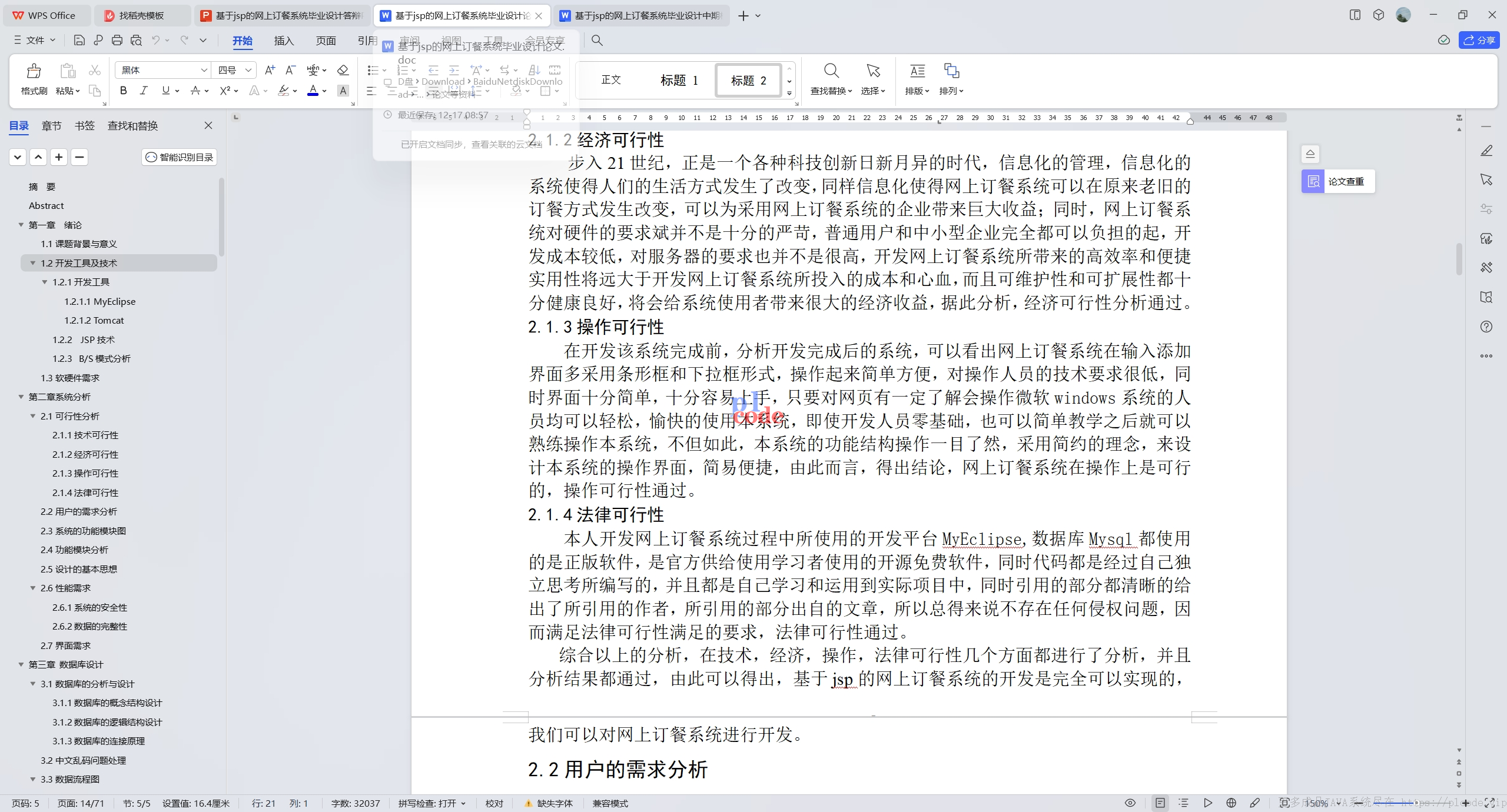Collapse the 第一章 绪论 tree node

click(21, 225)
